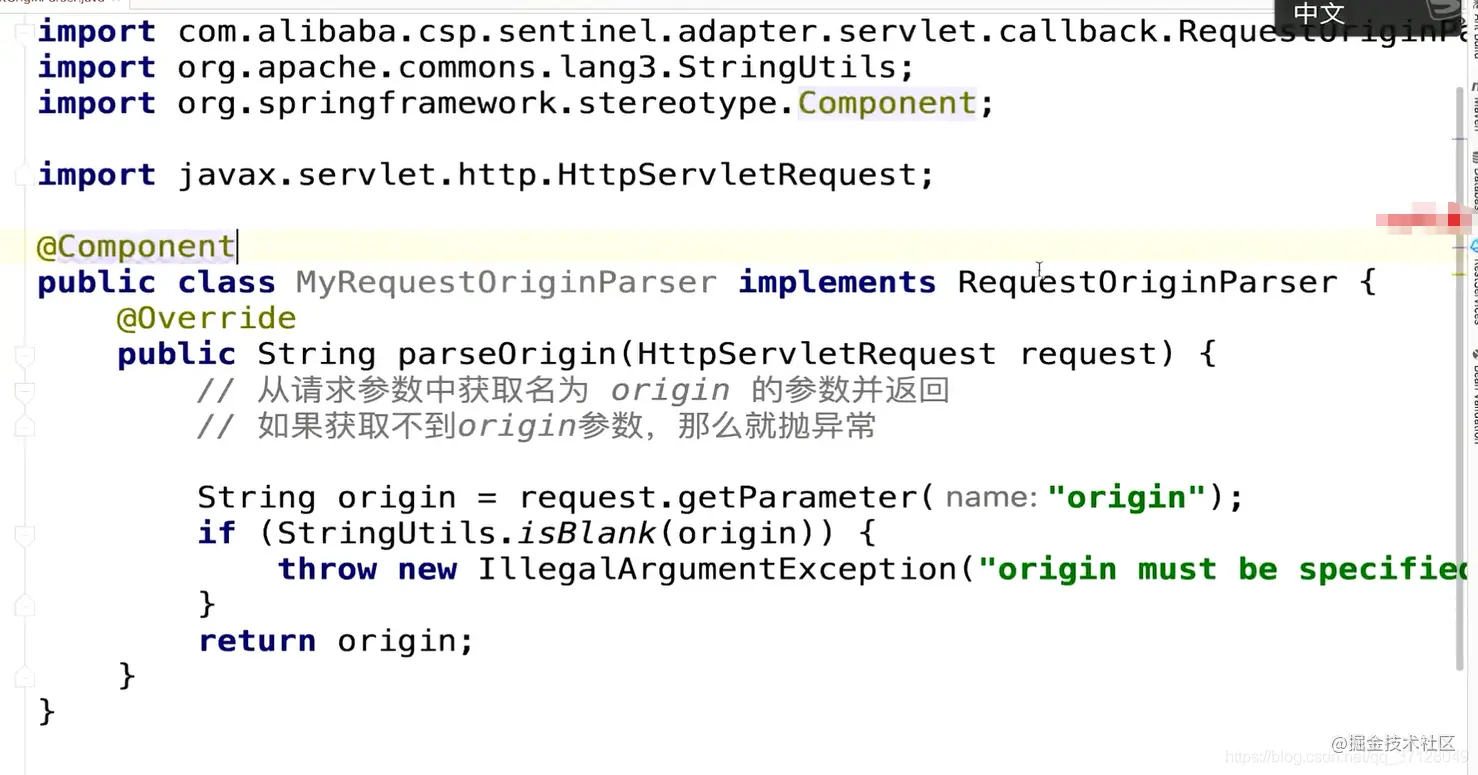Click the end-of-imports fold marker
Image resolution: width=1478 pixels, height=775 pixels.
[23, 176]
